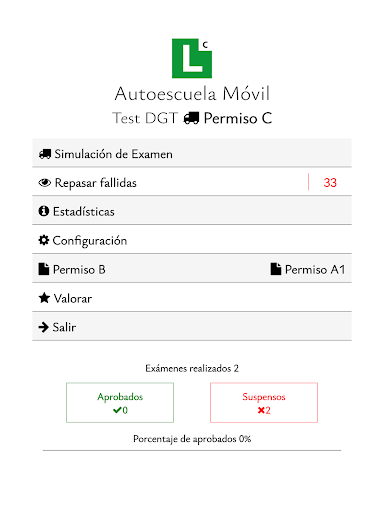Click the document icon beside Permiso B
Viewport: 384px width, 512px height.
click(x=44, y=269)
